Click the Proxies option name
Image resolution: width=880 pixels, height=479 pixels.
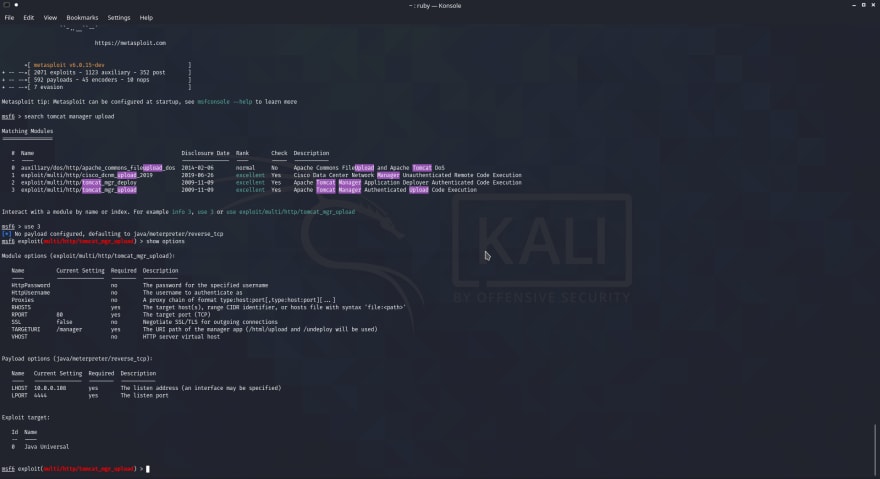[x=22, y=299]
